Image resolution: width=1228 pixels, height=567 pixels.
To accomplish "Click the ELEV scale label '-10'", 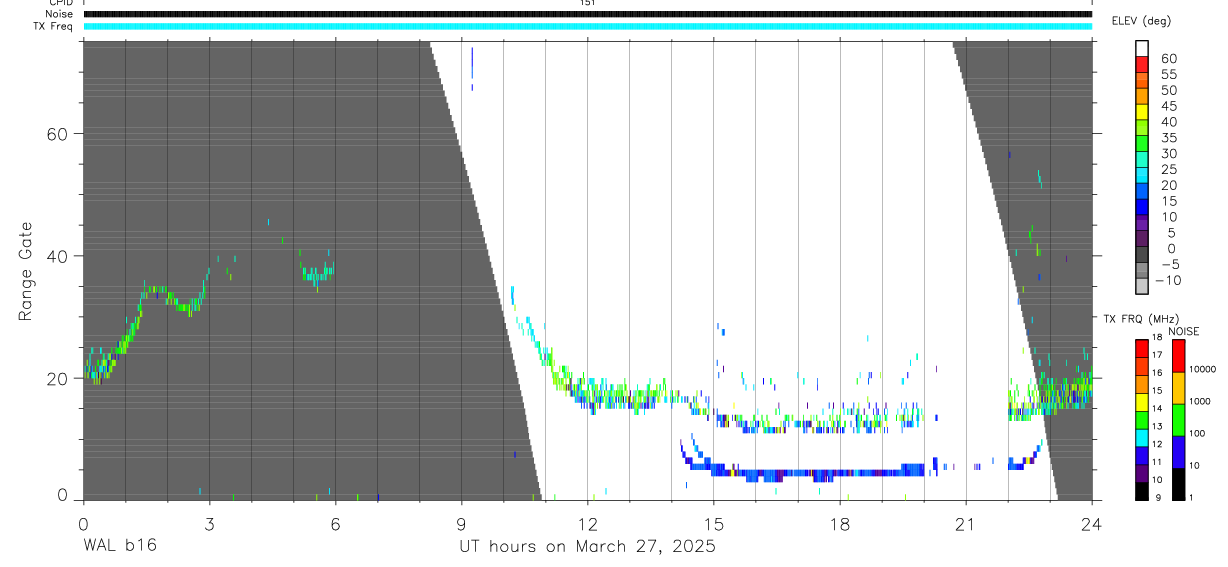I will click(x=1168, y=280).
